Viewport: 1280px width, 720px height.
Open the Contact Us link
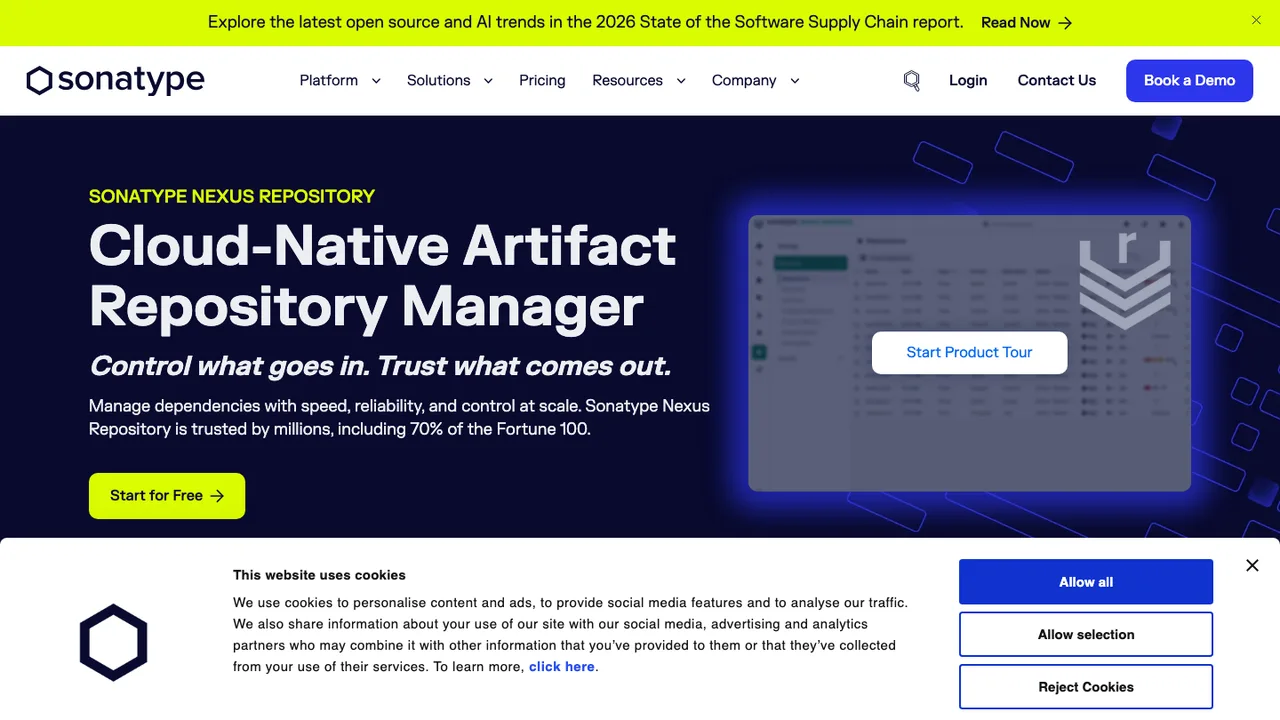[x=1057, y=80]
